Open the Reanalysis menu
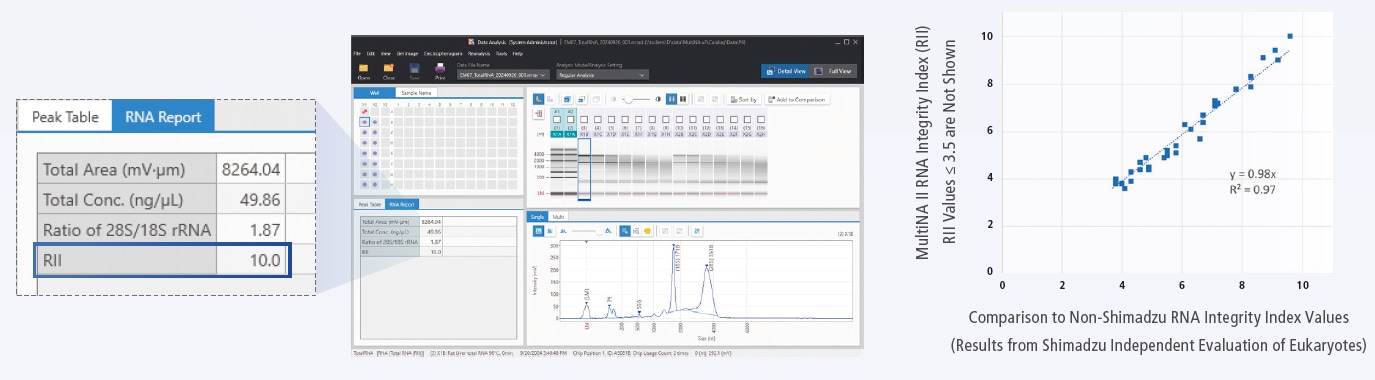The height and width of the screenshot is (380, 1375). tap(479, 53)
